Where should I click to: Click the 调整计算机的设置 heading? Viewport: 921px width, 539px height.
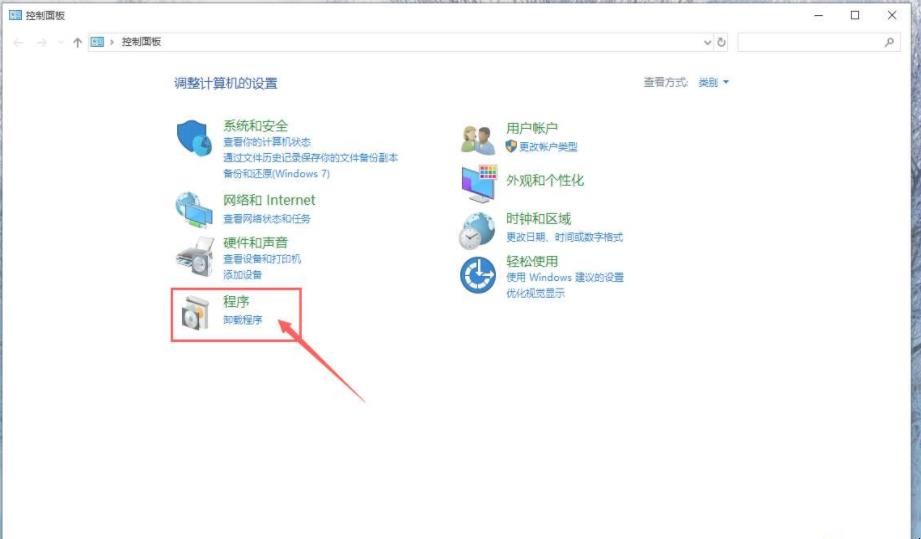pyautogui.click(x=226, y=83)
